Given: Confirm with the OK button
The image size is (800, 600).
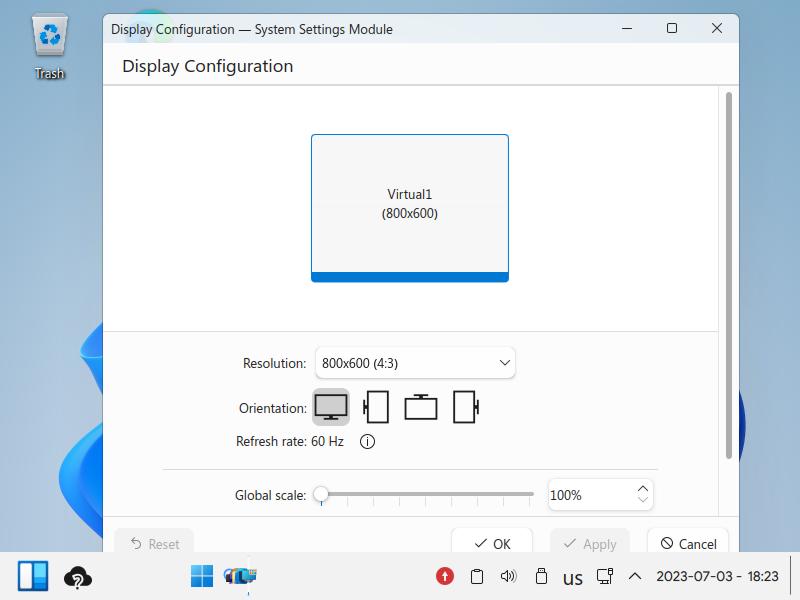Looking at the screenshot, I should 492,542.
